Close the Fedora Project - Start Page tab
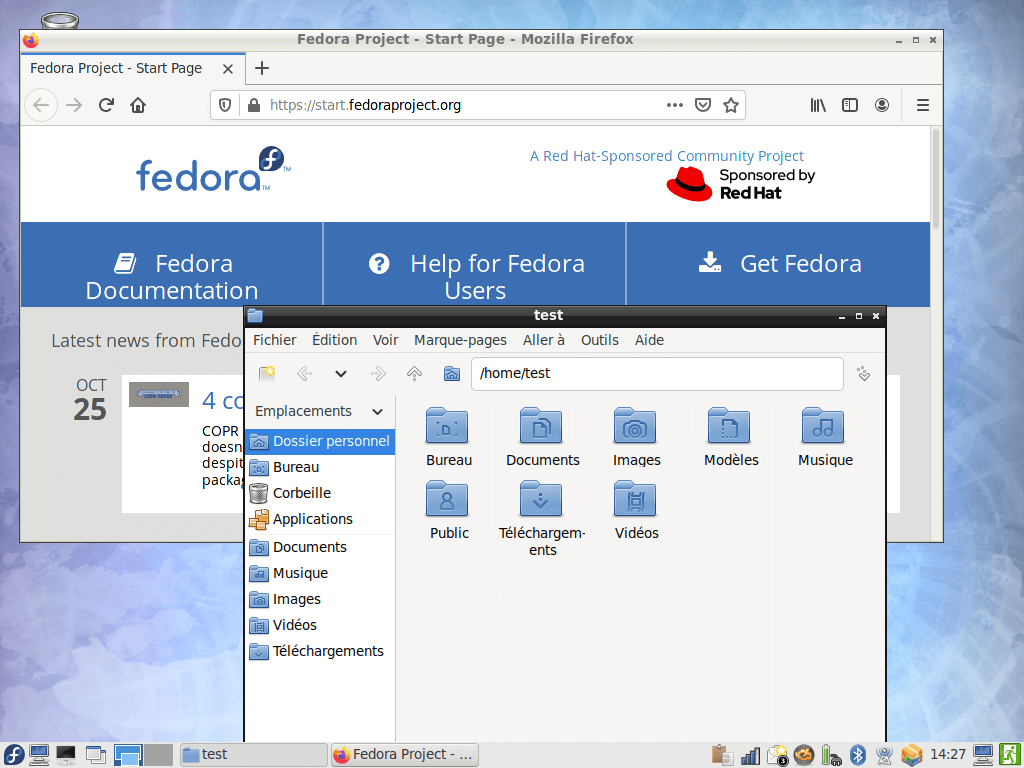 (x=228, y=69)
